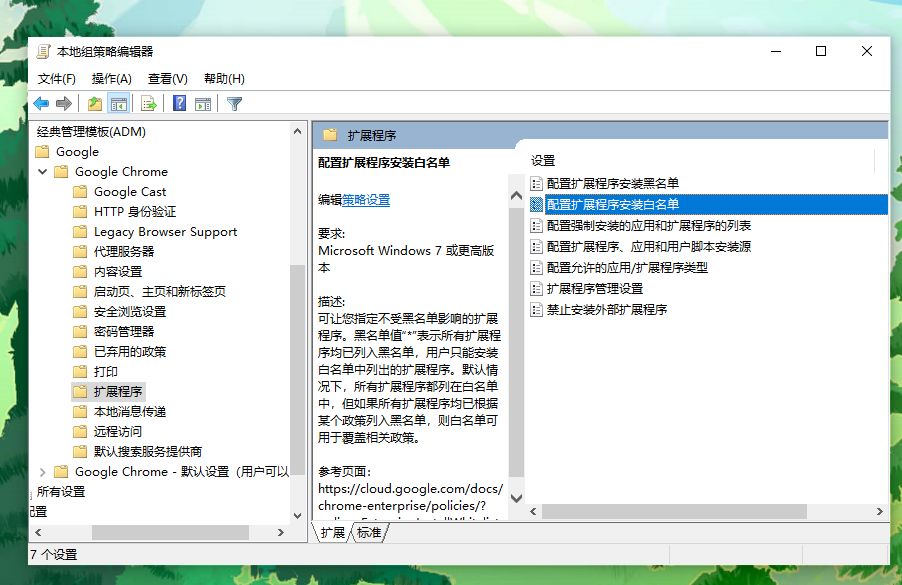Click the policy icon beside 禁止安装外部扩展程序
Image resolution: width=902 pixels, height=585 pixels.
coord(536,309)
